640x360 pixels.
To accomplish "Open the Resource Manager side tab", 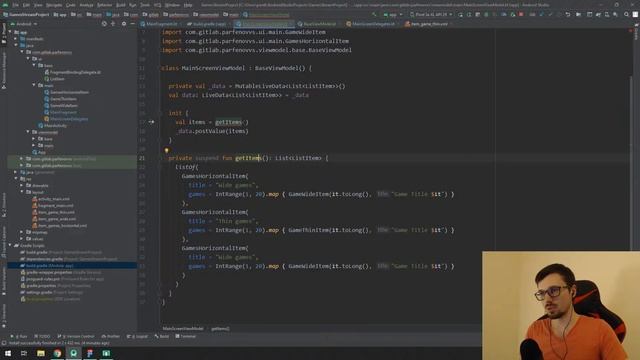I will coord(4,70).
